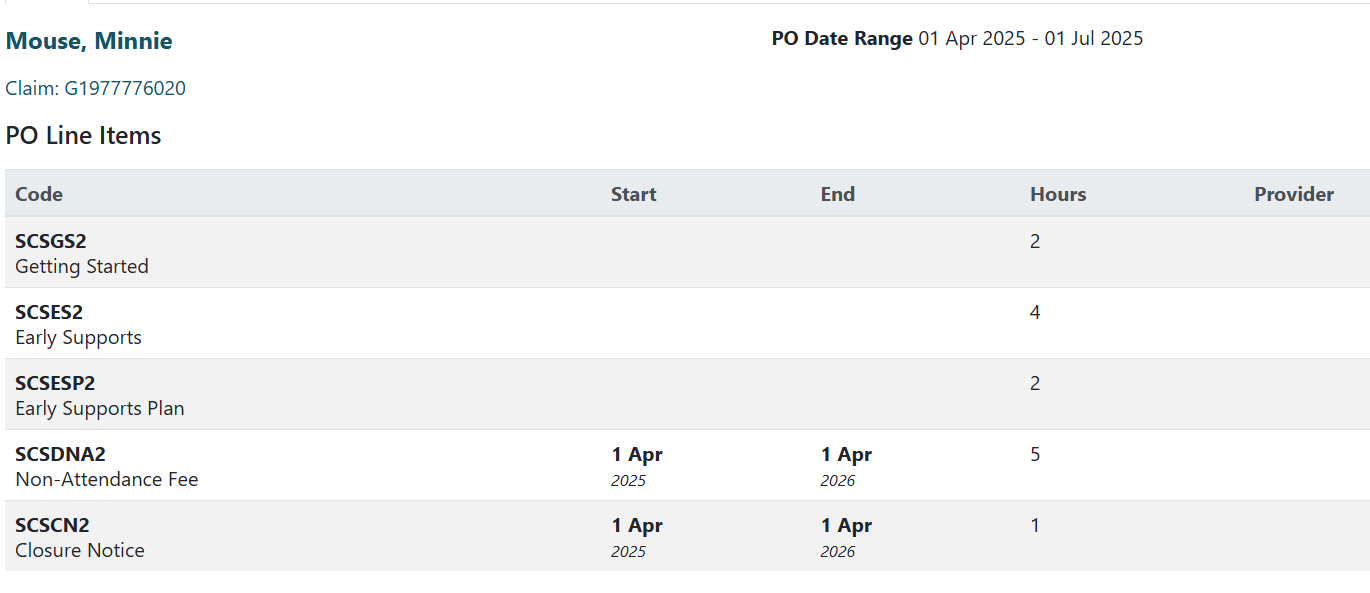Image resolution: width=1370 pixels, height=593 pixels.
Task: Click the PO Line Items heading
Action: coord(83,135)
